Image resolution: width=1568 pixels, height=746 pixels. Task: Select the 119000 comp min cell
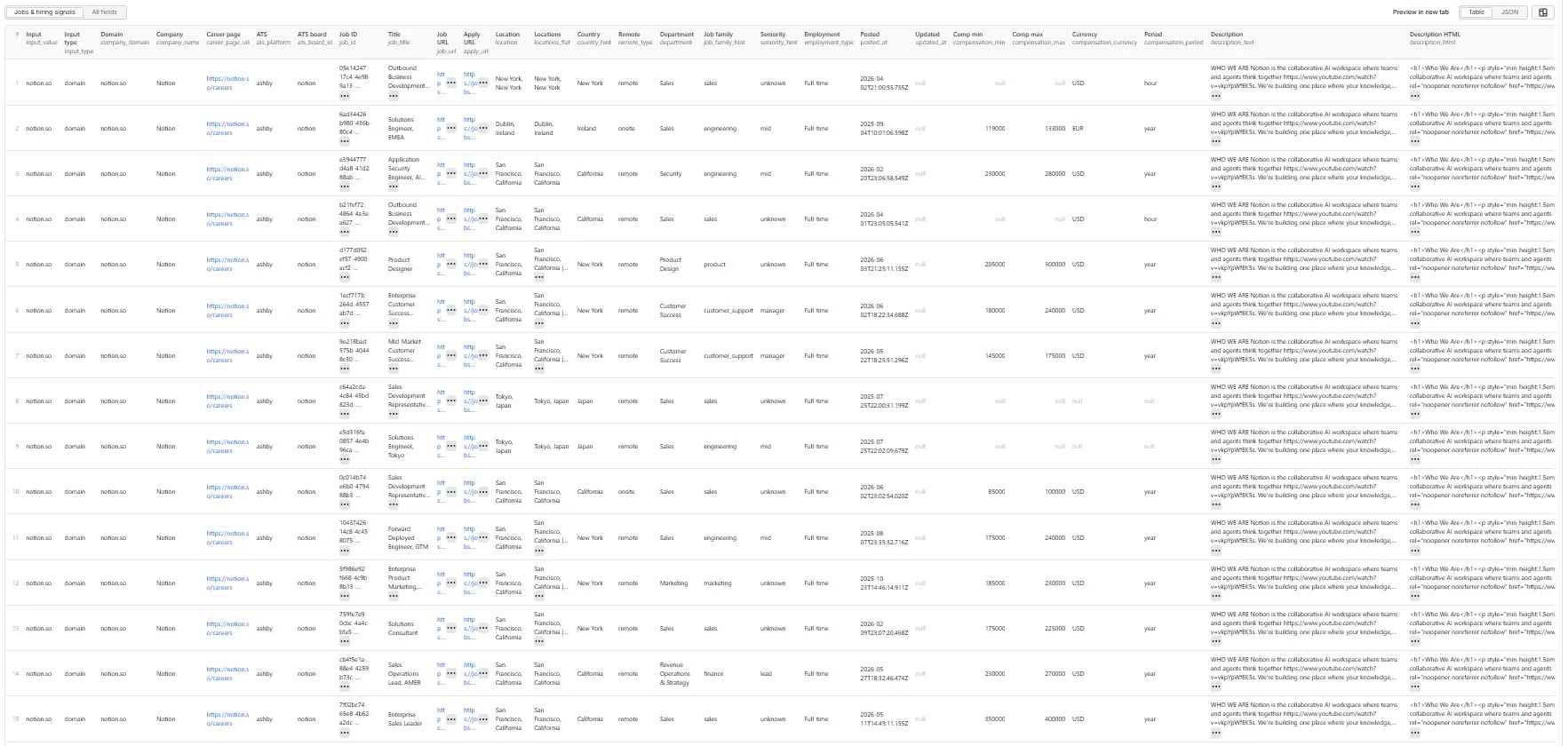tap(995, 128)
